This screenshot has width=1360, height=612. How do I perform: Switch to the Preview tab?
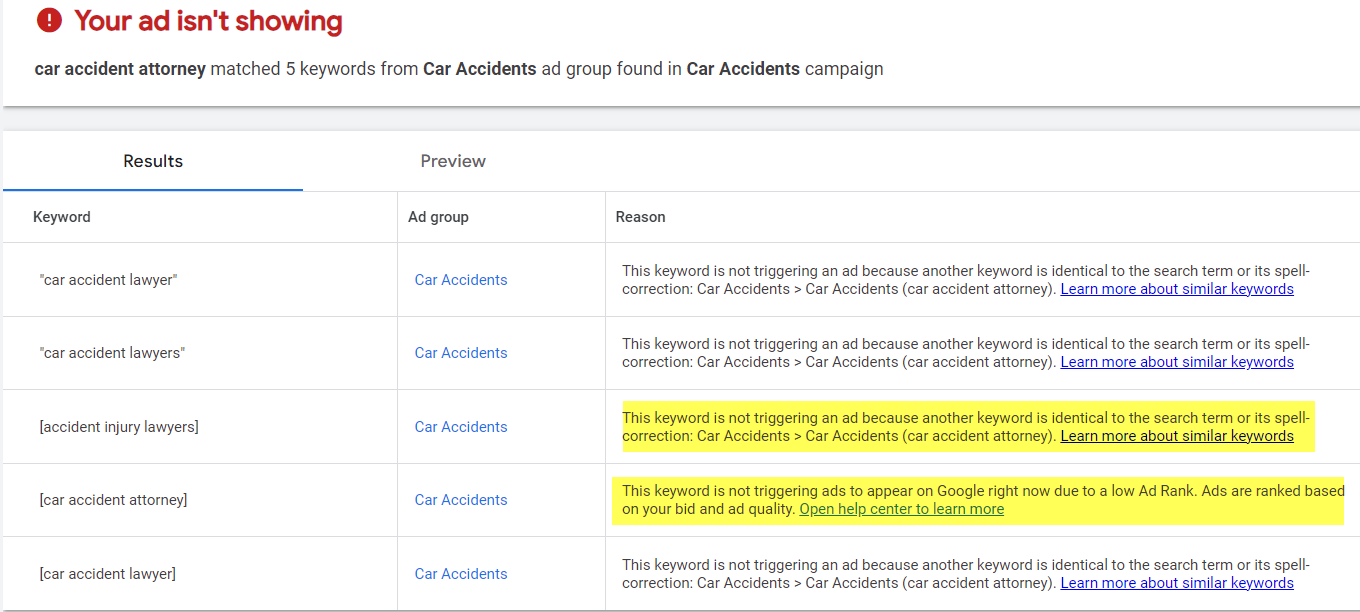coord(452,161)
